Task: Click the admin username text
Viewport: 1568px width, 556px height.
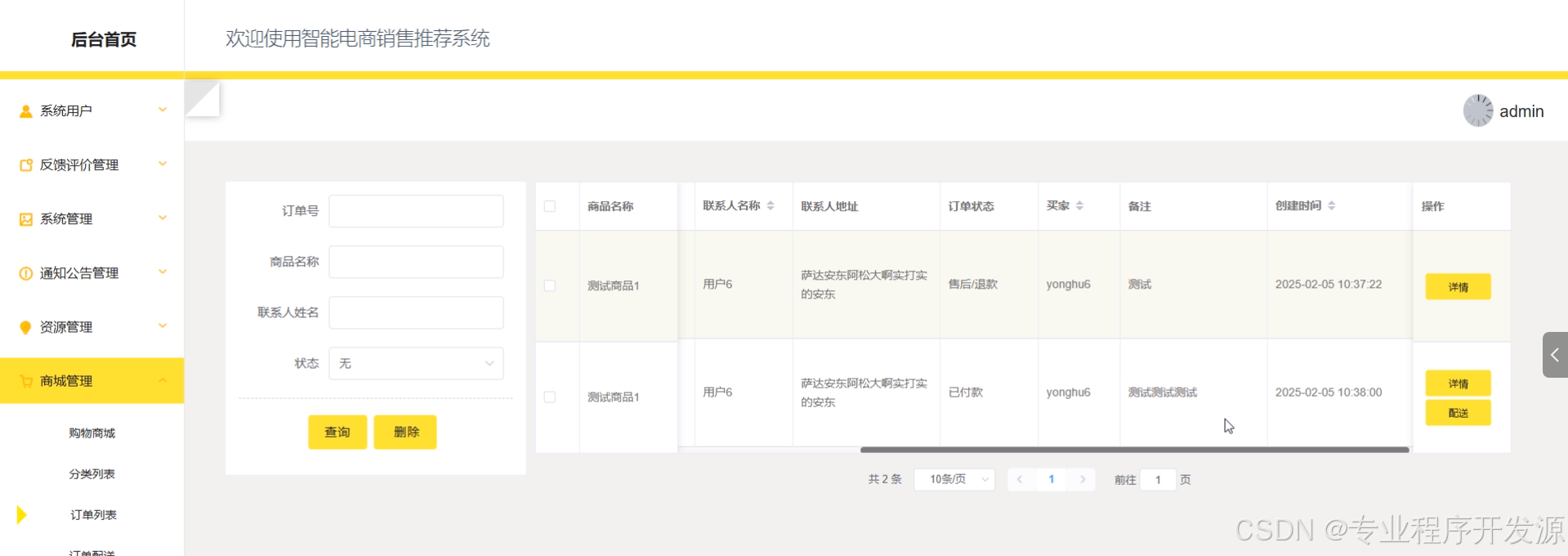Action: (x=1521, y=111)
